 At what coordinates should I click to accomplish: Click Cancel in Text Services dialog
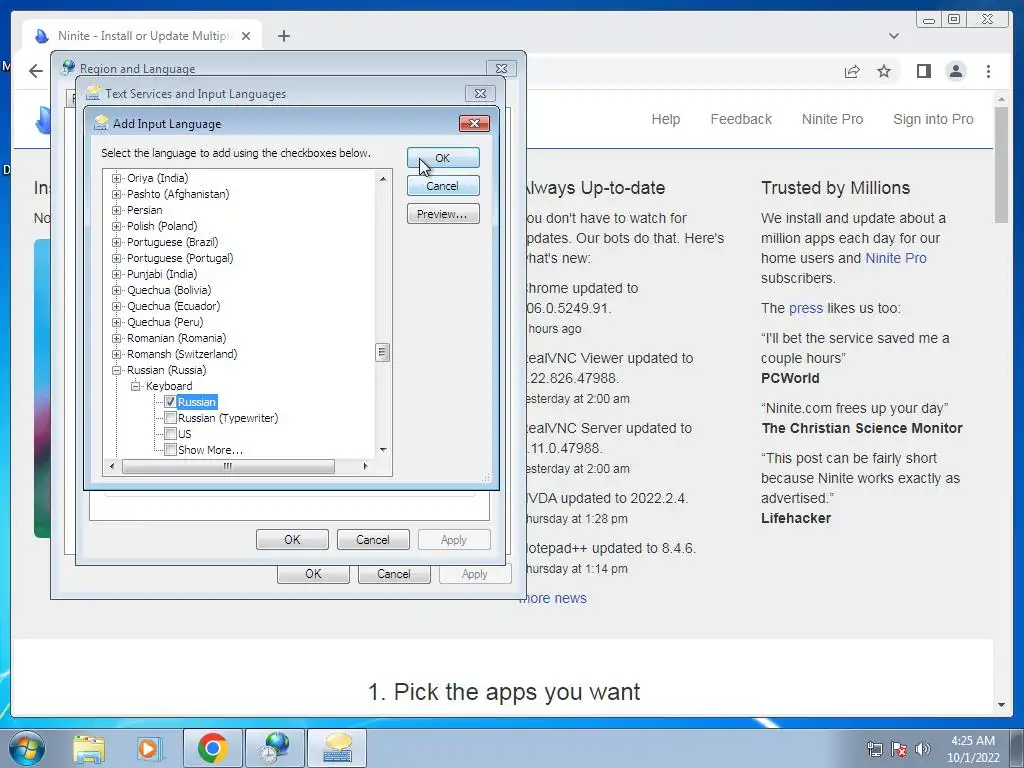click(x=373, y=540)
